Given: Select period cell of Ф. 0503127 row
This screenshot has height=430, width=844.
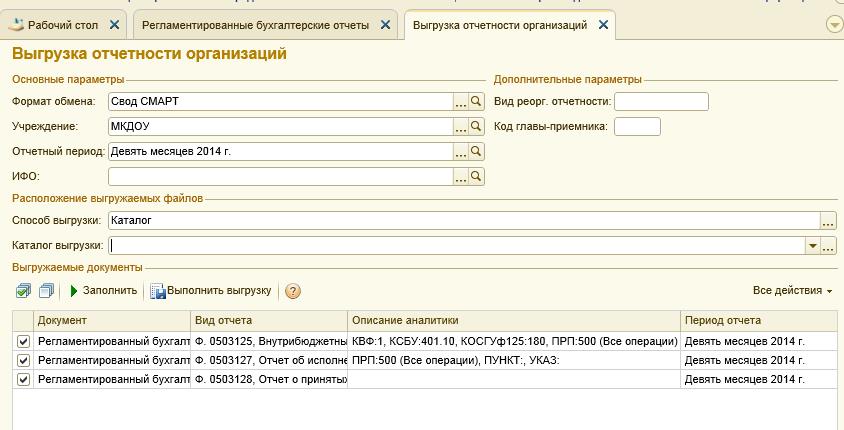Looking at the screenshot, I should (x=759, y=360).
